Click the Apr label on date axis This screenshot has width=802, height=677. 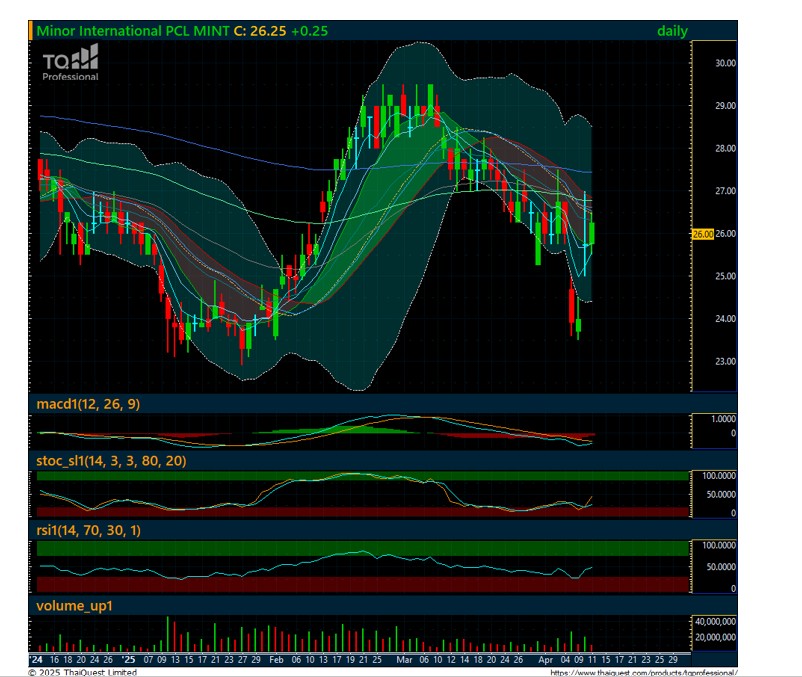pyautogui.click(x=546, y=660)
